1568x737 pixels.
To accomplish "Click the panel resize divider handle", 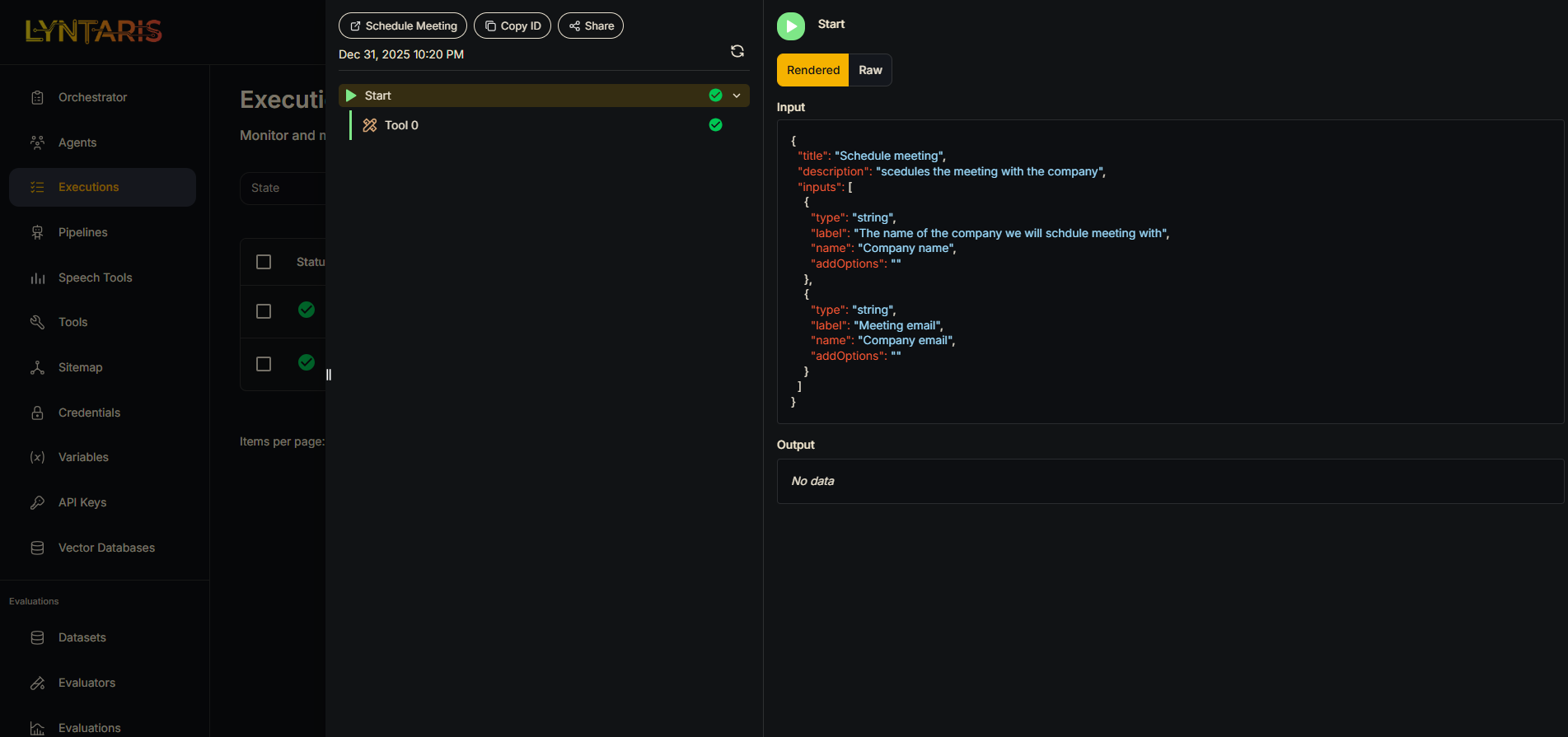I will click(x=329, y=375).
